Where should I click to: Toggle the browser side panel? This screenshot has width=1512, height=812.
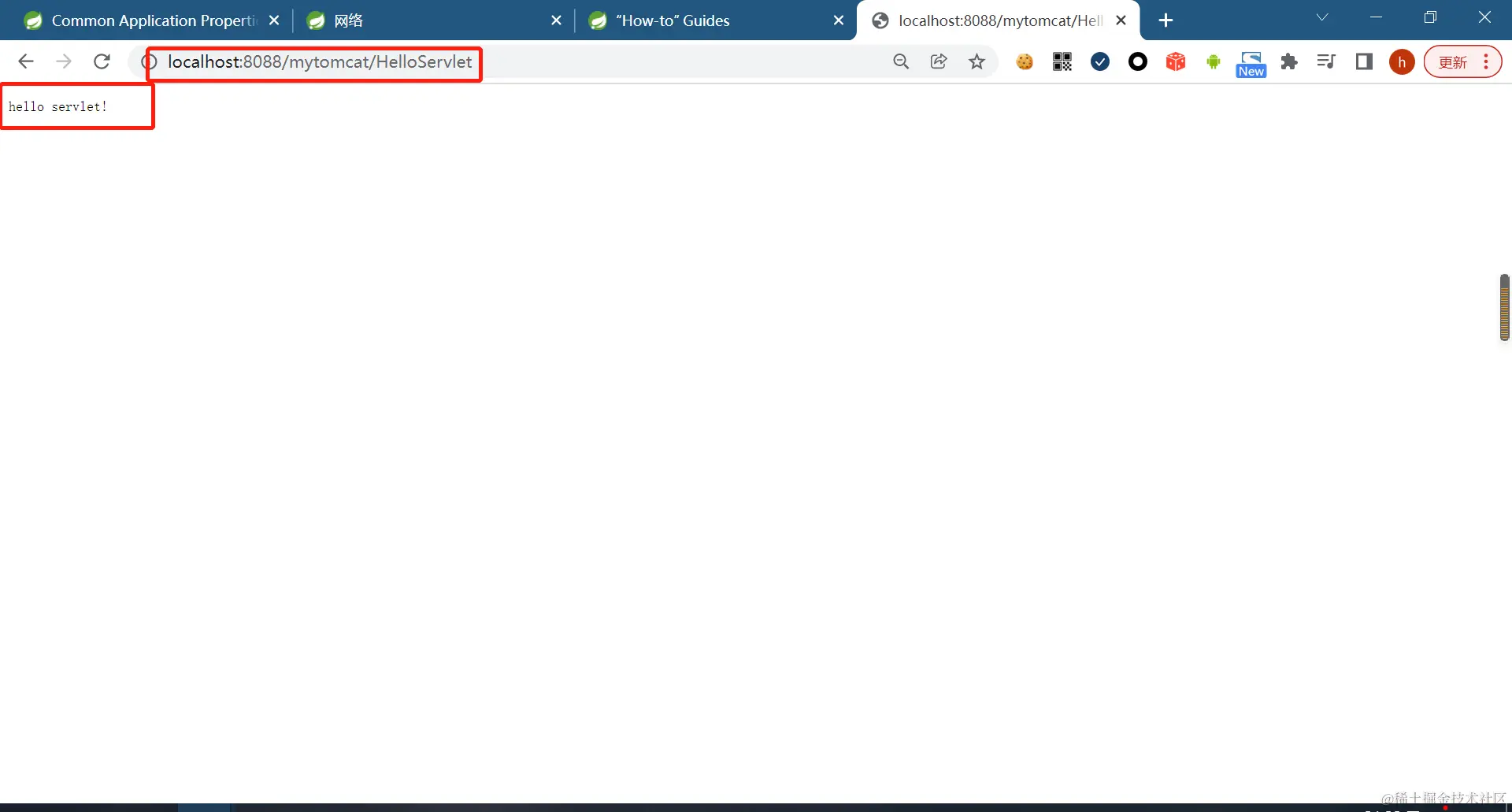click(1364, 61)
